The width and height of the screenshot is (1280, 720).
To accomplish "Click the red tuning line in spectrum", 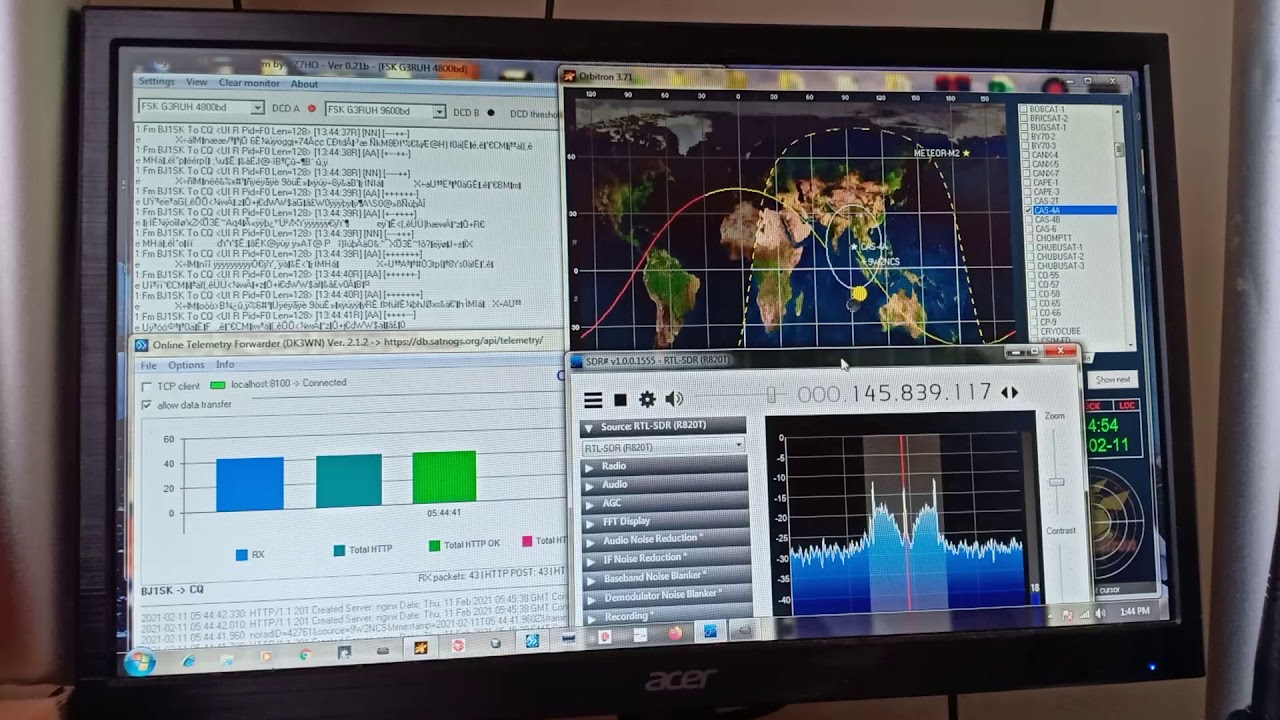I will tap(905, 520).
